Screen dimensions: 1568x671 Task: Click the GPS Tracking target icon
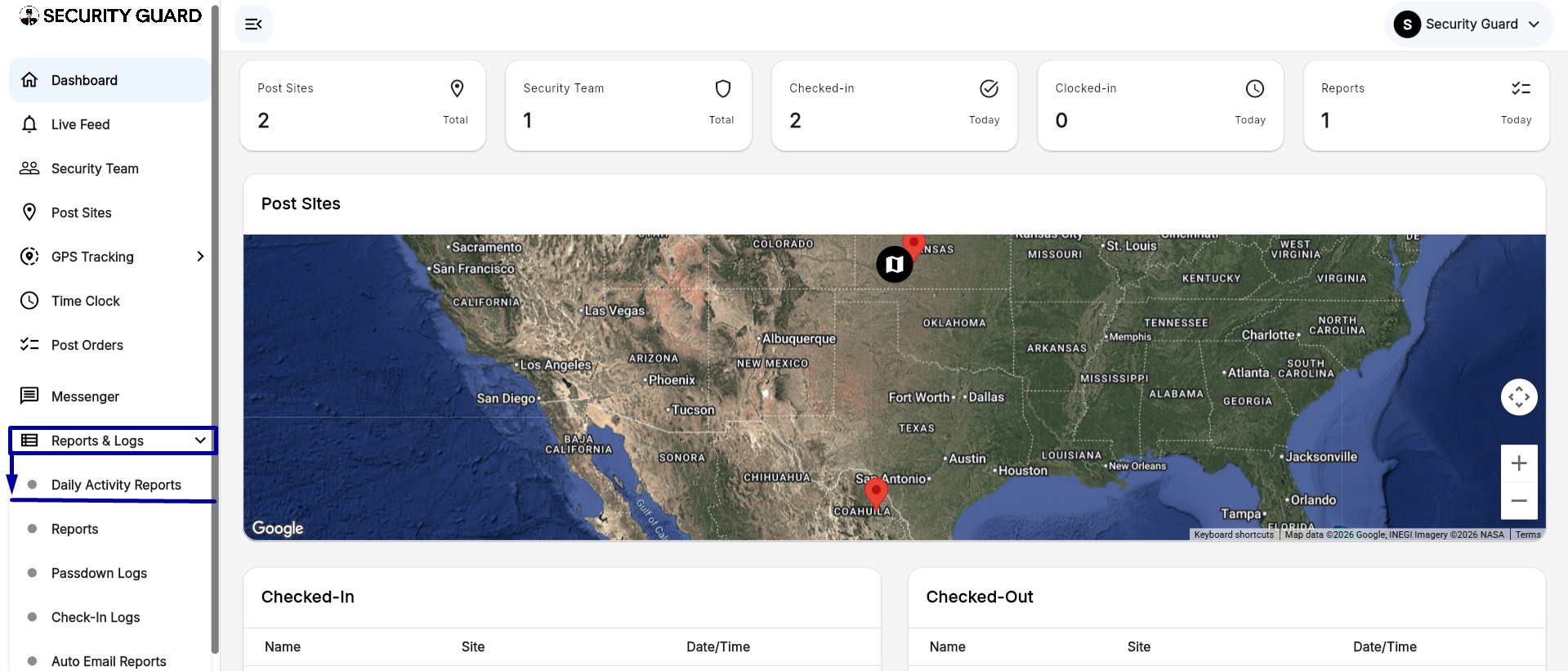29,257
